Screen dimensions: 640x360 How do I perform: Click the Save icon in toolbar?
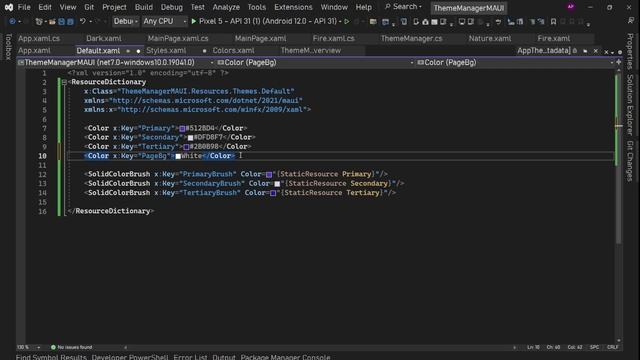click(x=61, y=22)
